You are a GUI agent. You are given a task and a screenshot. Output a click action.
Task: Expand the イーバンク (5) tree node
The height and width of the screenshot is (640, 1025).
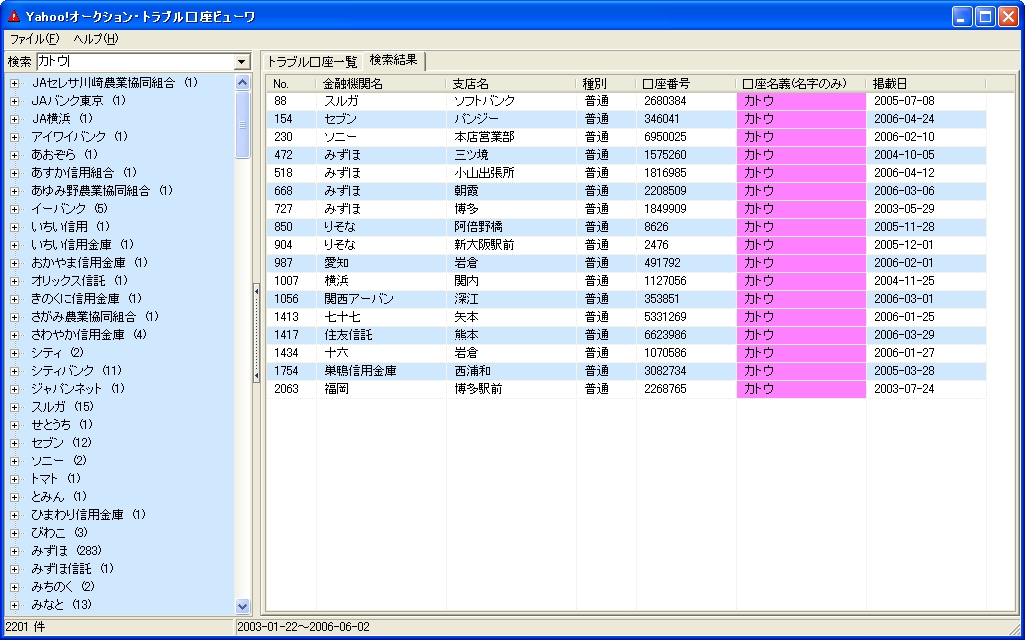(x=14, y=209)
